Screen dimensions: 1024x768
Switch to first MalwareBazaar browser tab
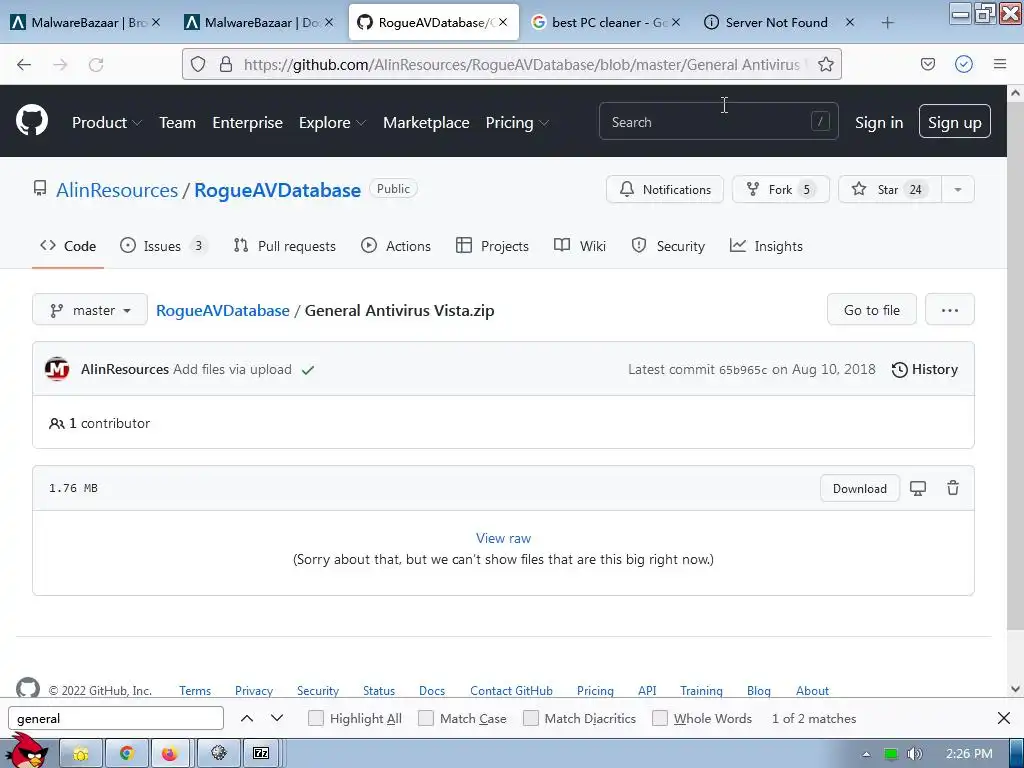tap(84, 23)
